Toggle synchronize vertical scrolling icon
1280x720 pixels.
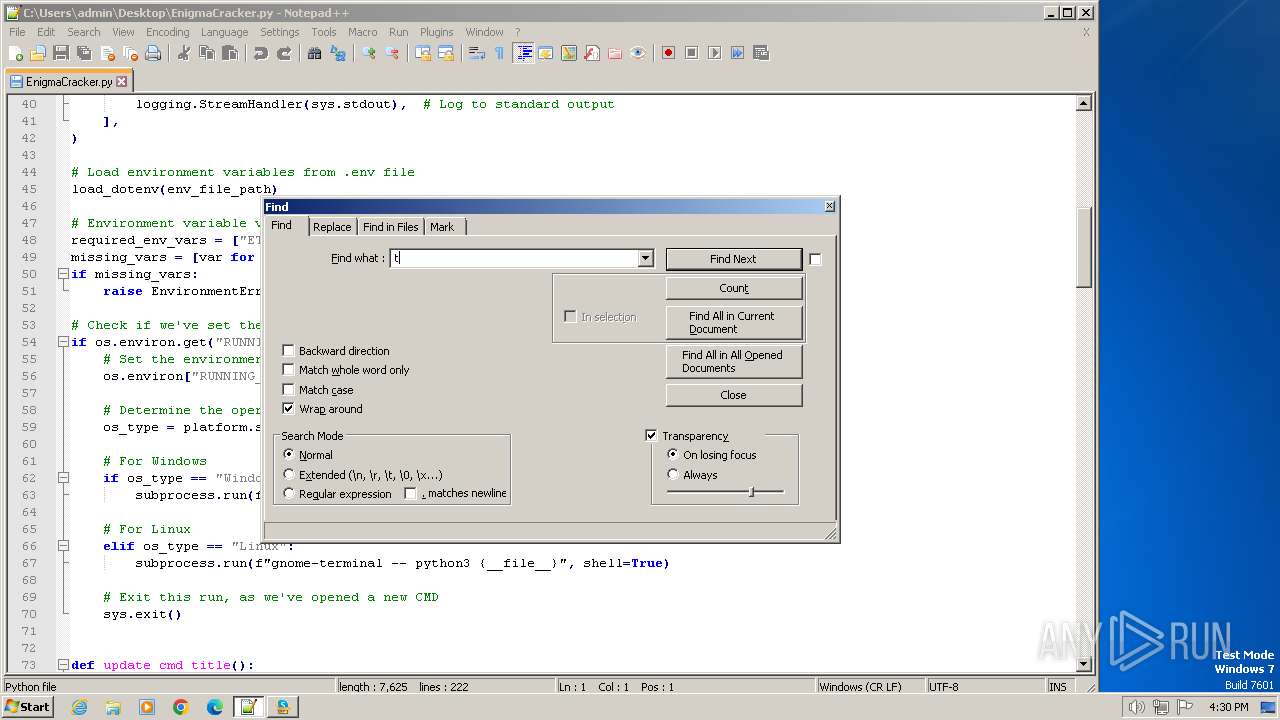coord(423,53)
